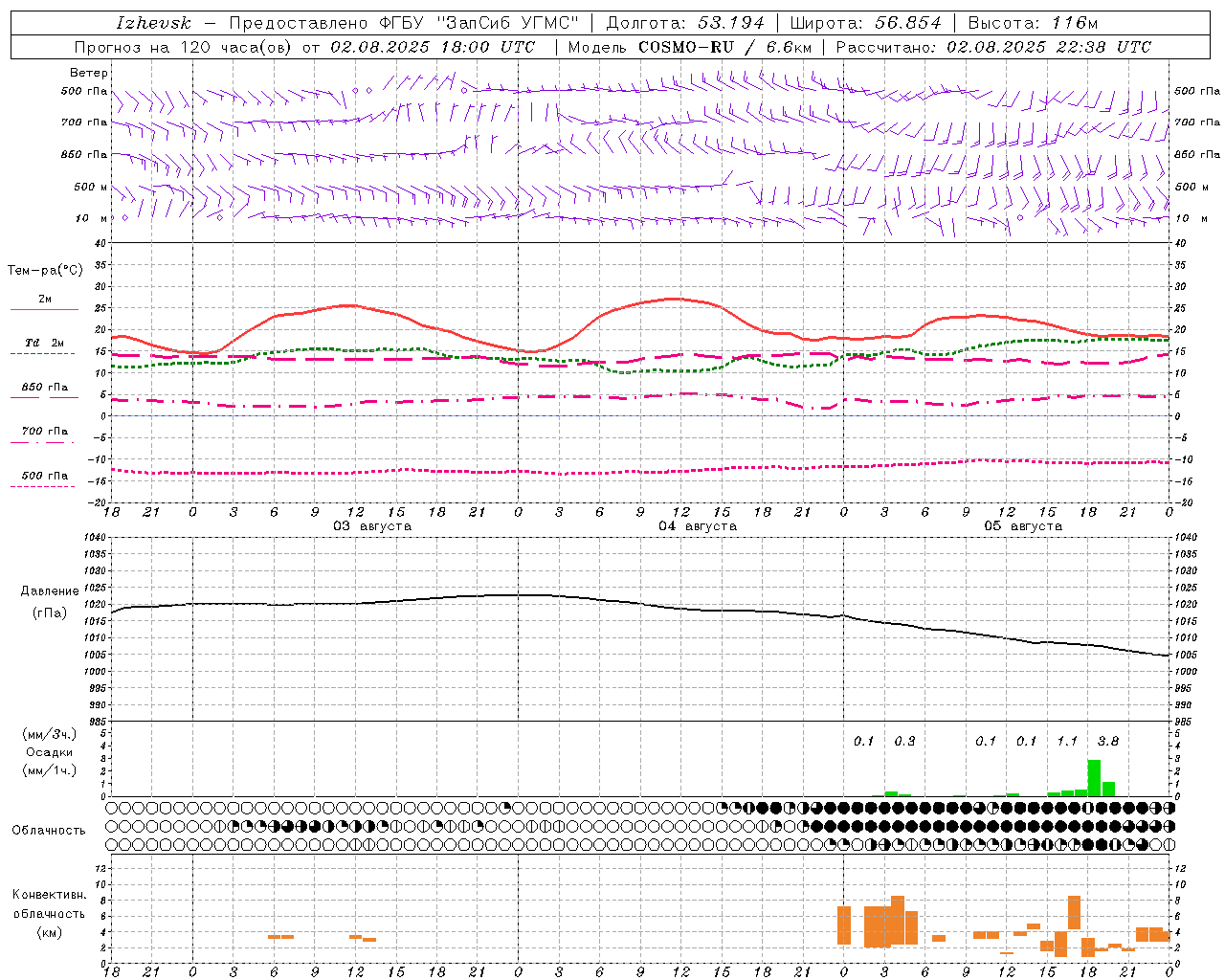Click the dotted pink sample under '500 гПа' legend
The width and height of the screenshot is (1225, 980).
pyautogui.click(x=42, y=486)
